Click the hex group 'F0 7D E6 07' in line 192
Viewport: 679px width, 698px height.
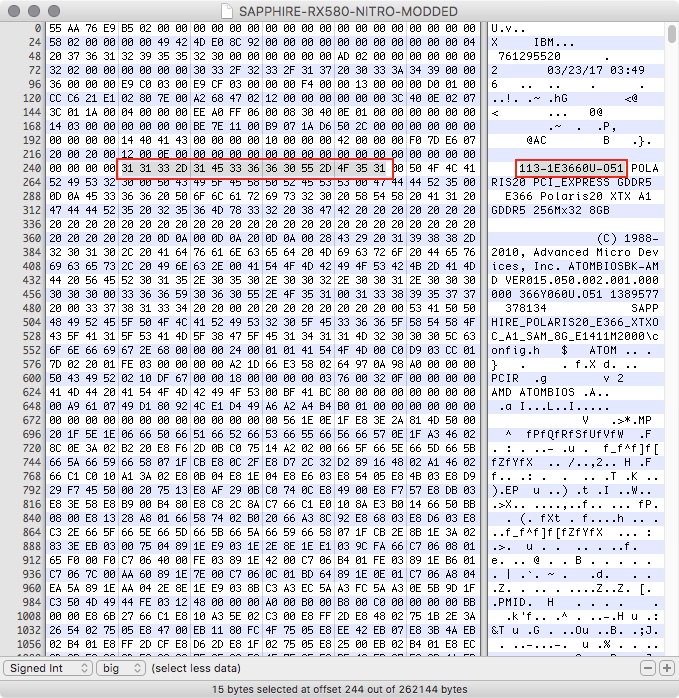click(x=442, y=140)
